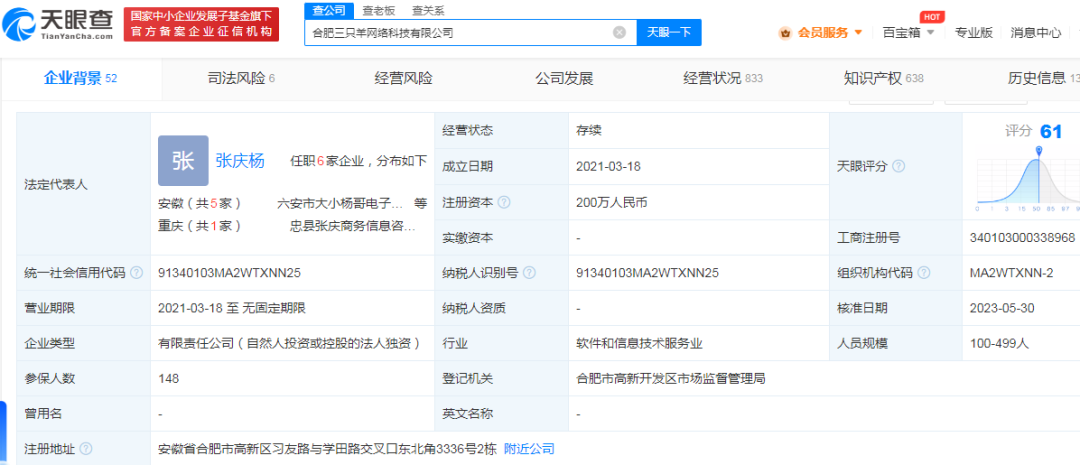The image size is (1080, 465).
Task: Select the 查公司 search tab
Action: tap(329, 10)
